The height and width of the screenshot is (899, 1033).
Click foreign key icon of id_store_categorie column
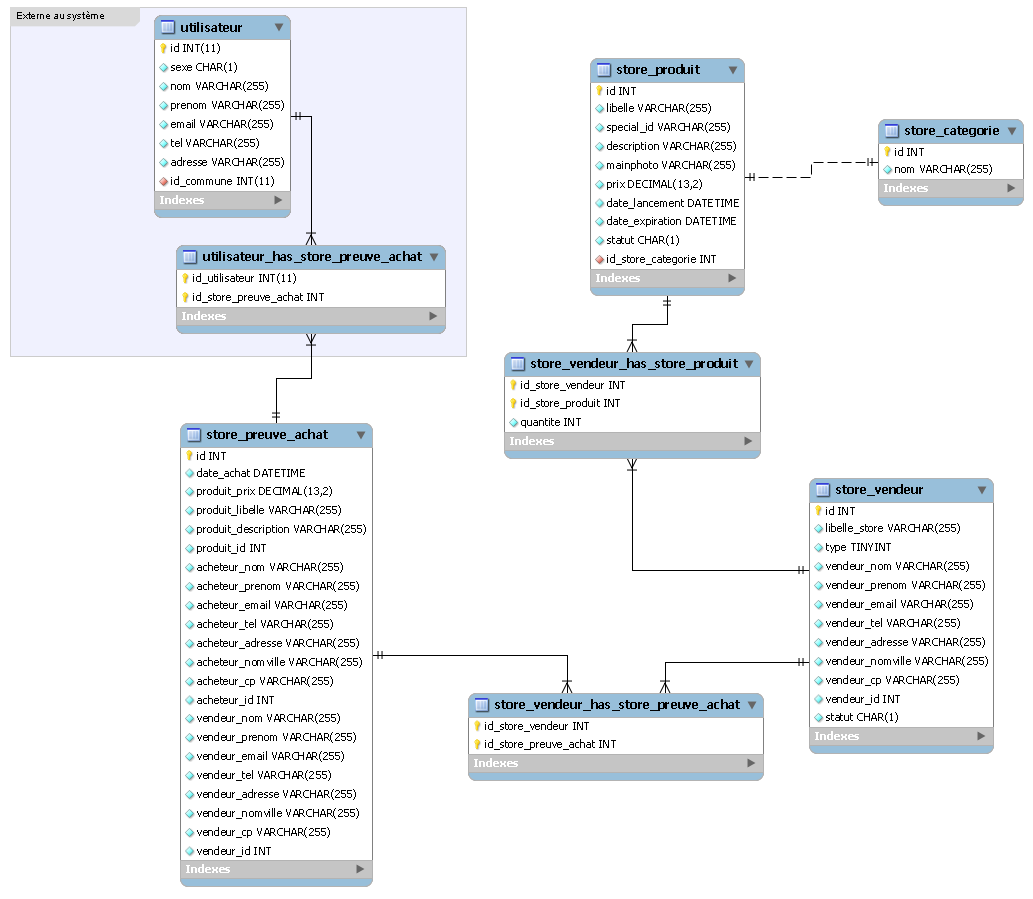pyautogui.click(x=600, y=259)
